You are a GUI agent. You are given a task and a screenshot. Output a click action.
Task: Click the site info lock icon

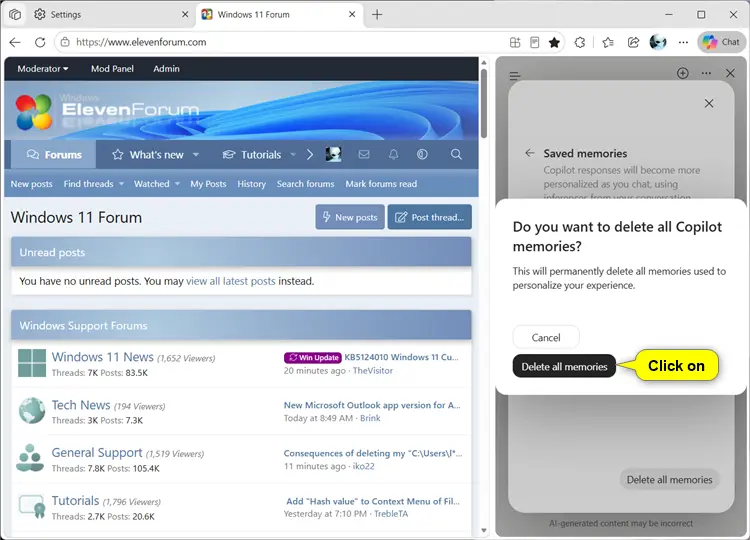(x=65, y=42)
